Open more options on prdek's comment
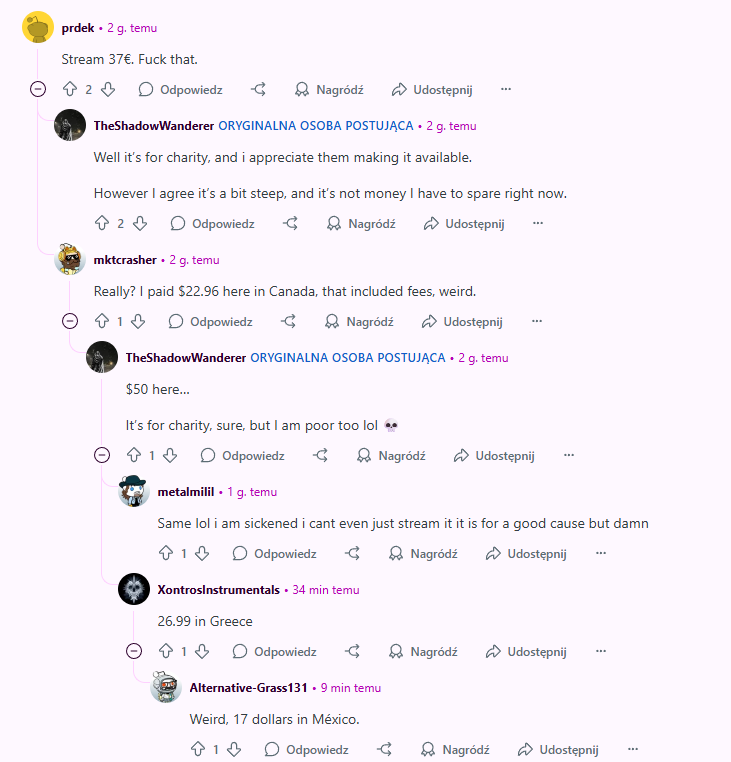 tap(506, 89)
